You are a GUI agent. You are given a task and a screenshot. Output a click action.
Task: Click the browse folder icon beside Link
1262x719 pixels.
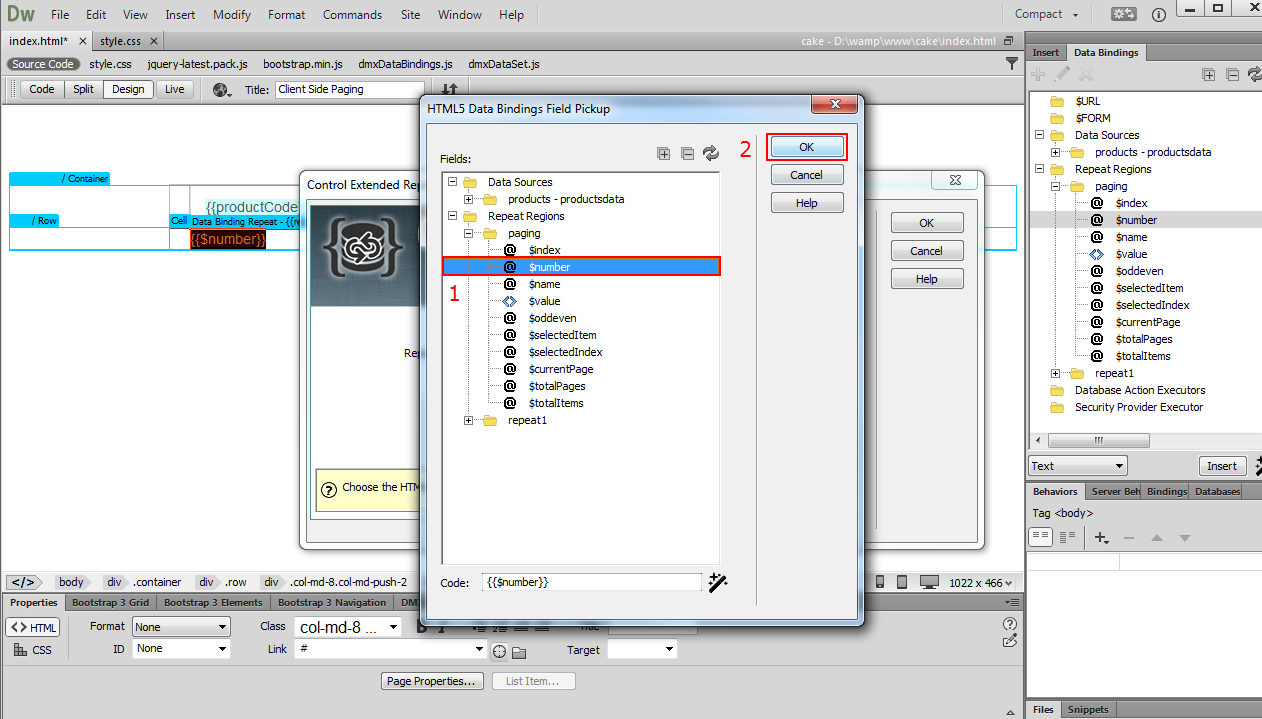click(x=519, y=652)
